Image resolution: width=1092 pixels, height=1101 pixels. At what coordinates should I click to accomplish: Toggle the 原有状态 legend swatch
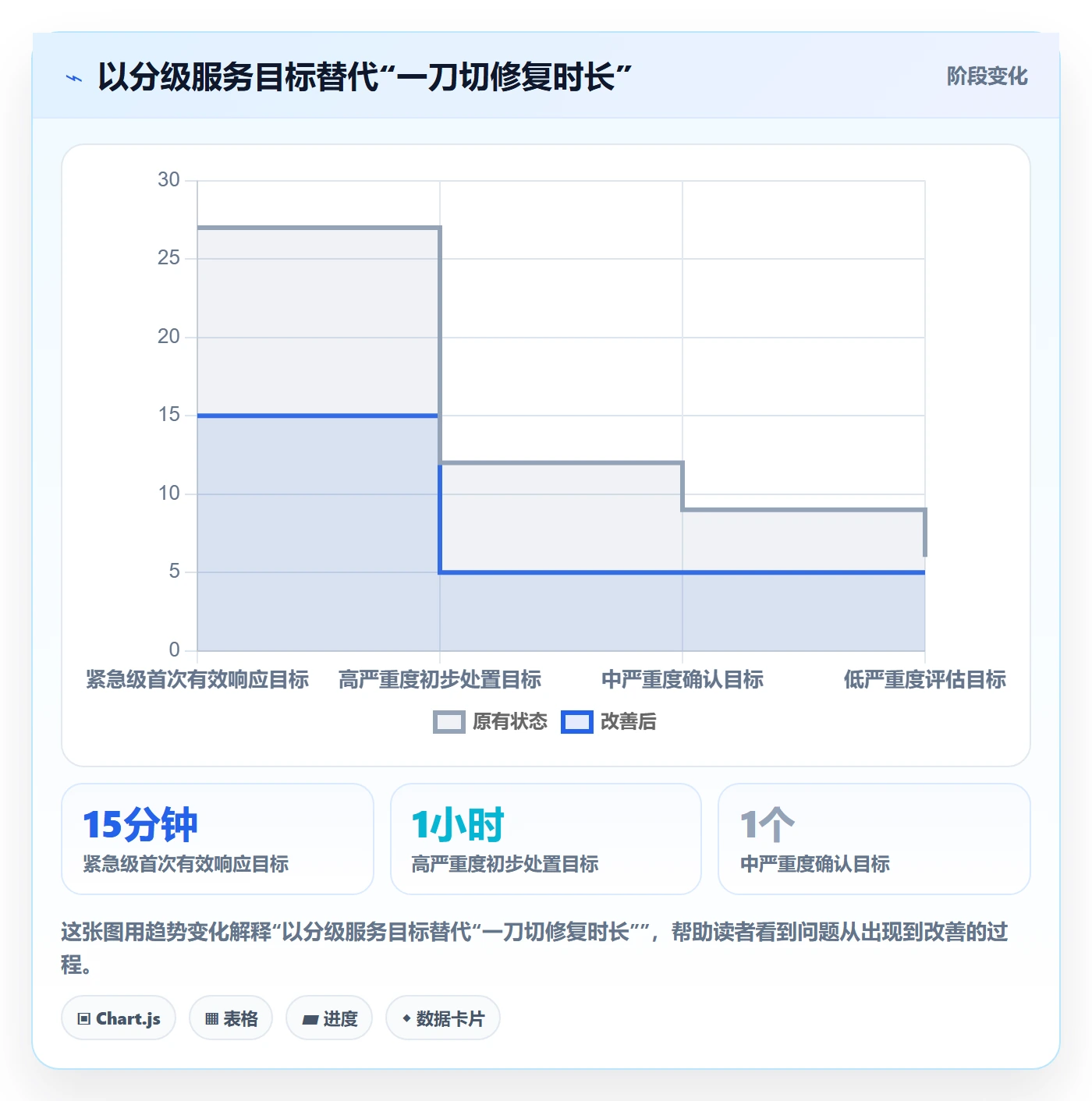pyautogui.click(x=448, y=722)
